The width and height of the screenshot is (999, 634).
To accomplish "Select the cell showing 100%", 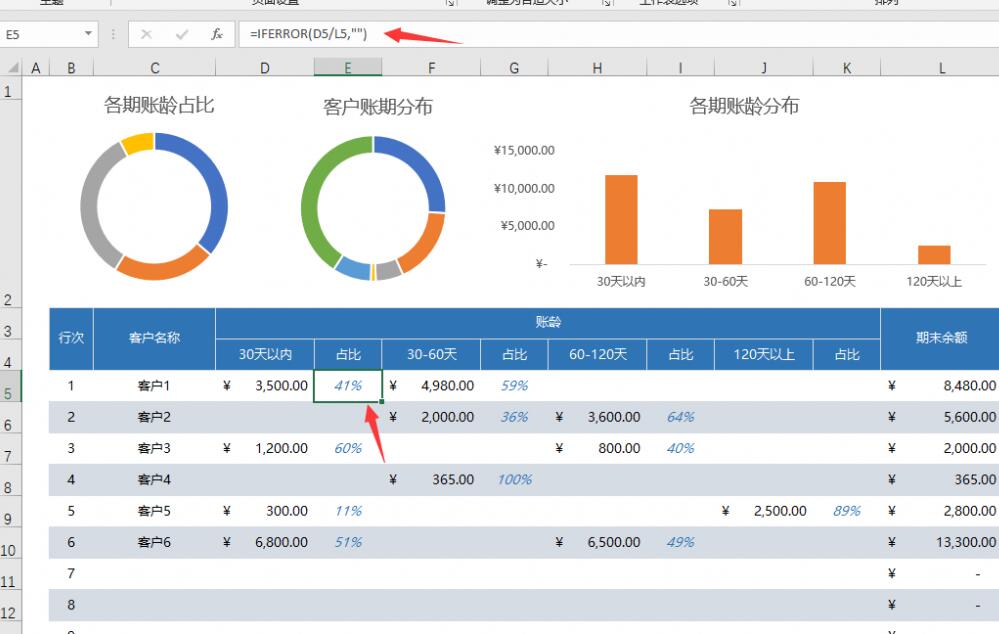I will tap(514, 480).
